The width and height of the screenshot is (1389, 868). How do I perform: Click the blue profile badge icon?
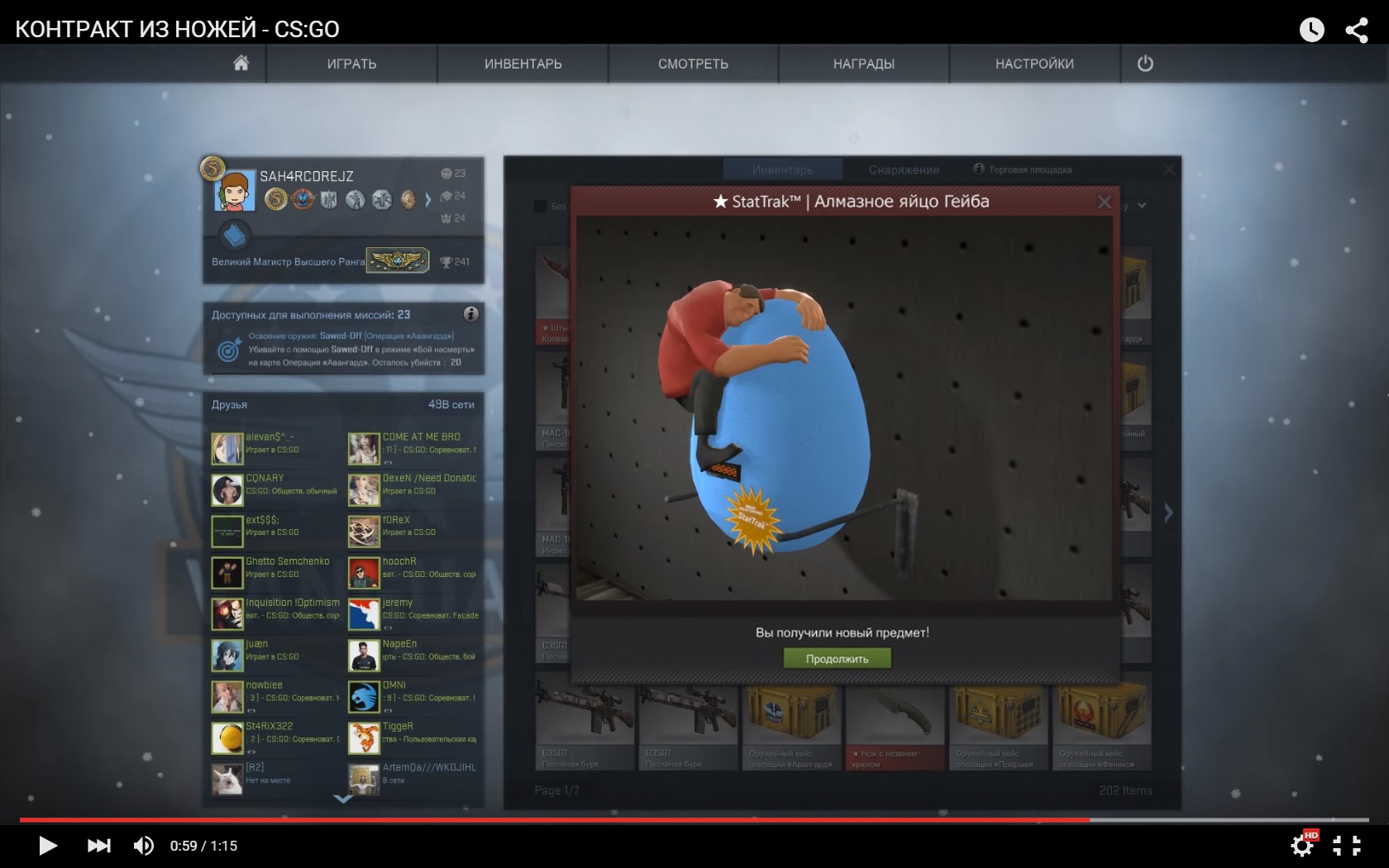234,237
